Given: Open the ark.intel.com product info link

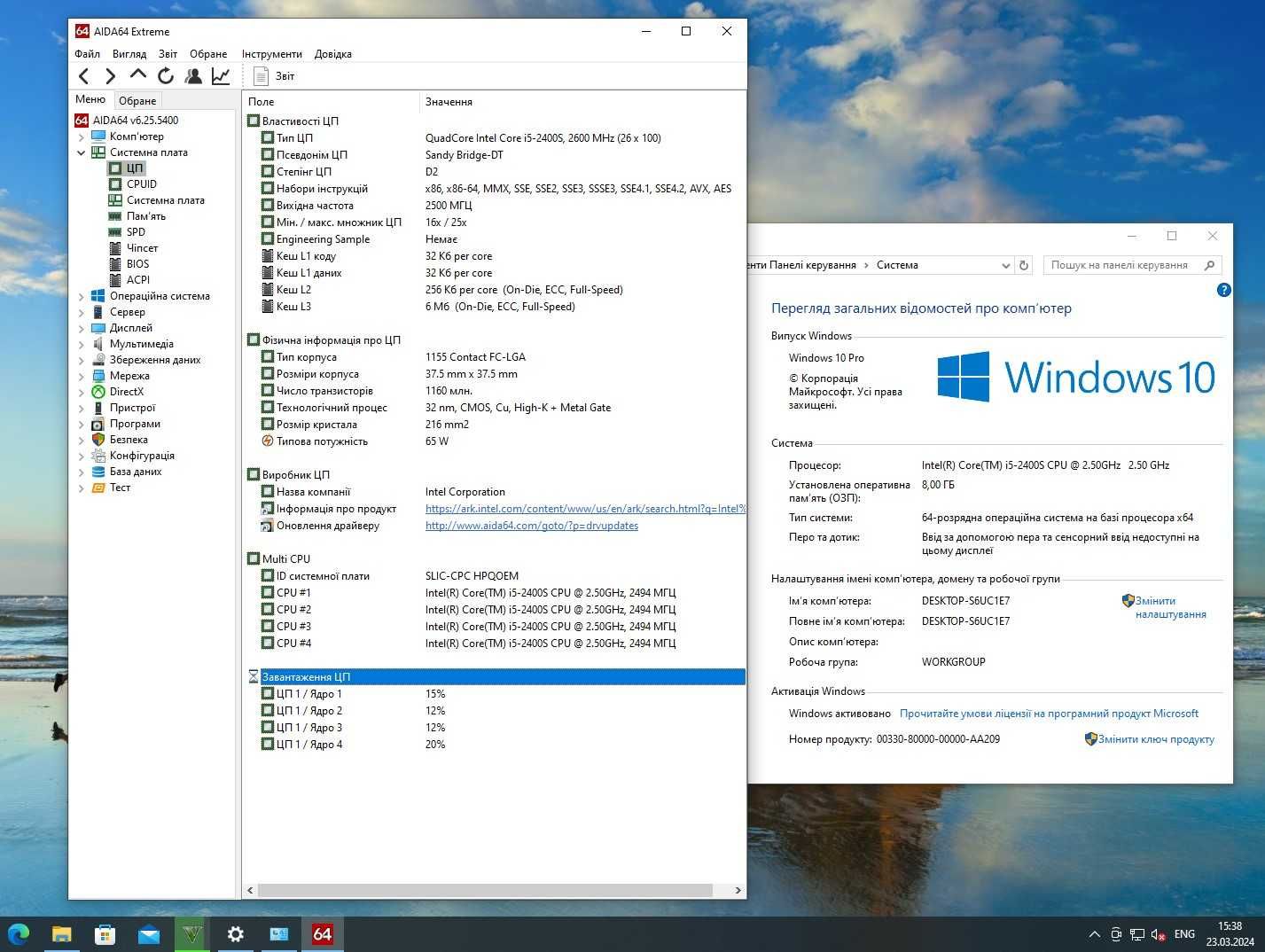Looking at the screenshot, I should 585,509.
